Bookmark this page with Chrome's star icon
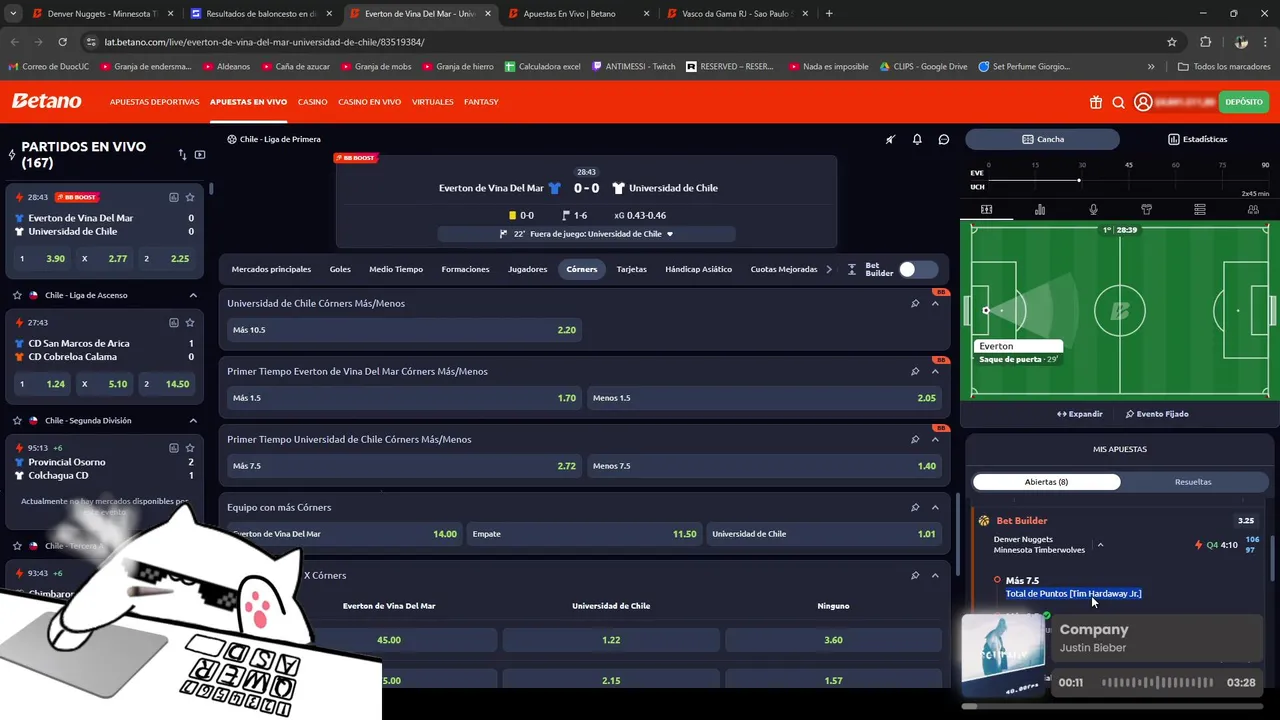 coord(1172,42)
